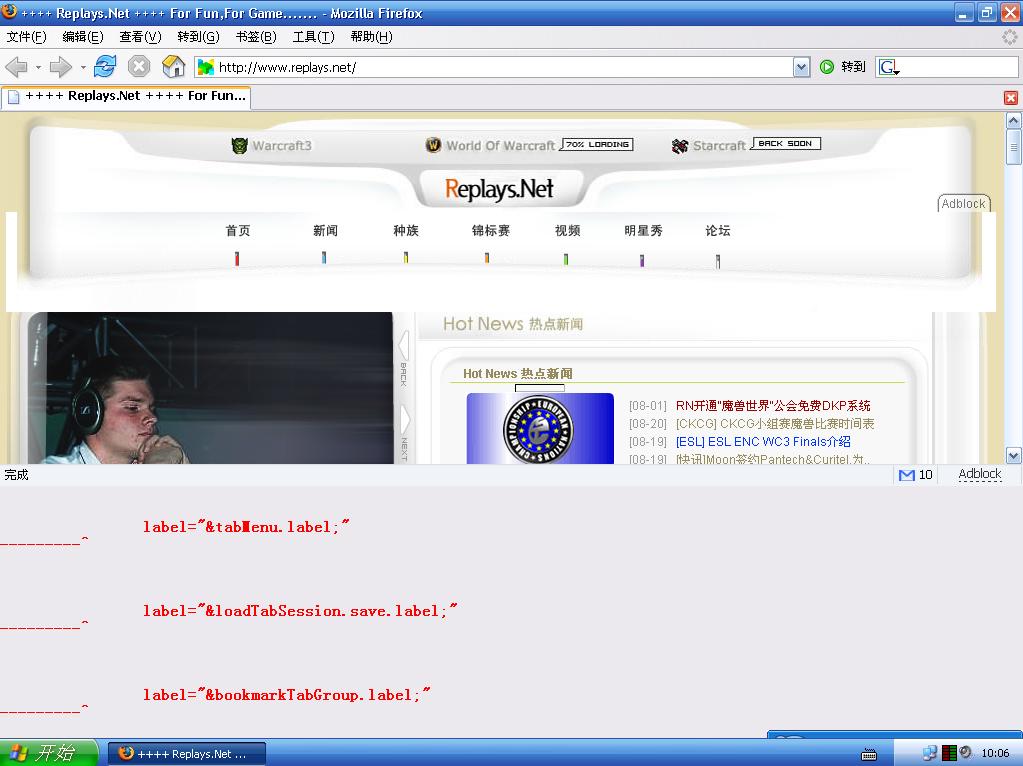The width and height of the screenshot is (1023, 766).
Task: Click the Replays.Net Firefox taskbar button
Action: point(187,754)
